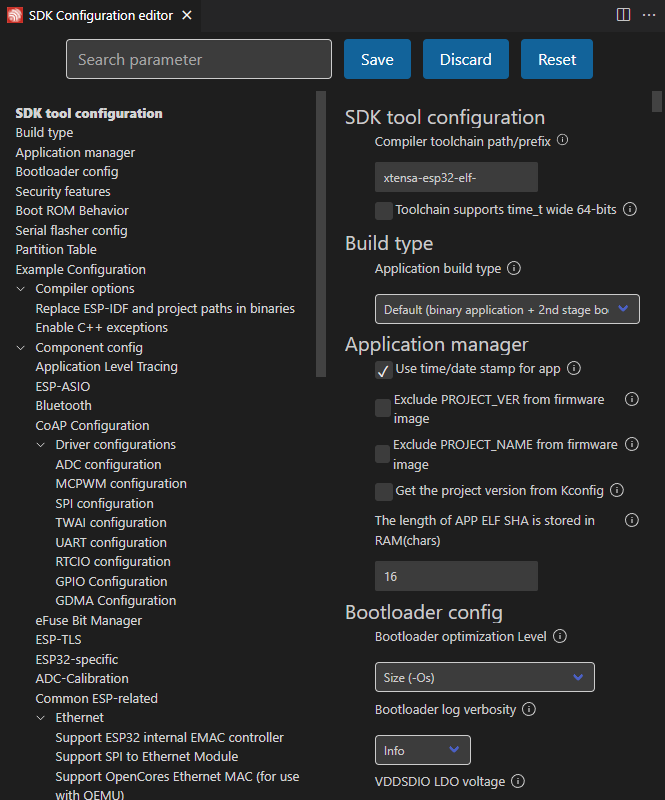
Task: Go to Security features in the tree
Action: pyautogui.click(x=63, y=191)
